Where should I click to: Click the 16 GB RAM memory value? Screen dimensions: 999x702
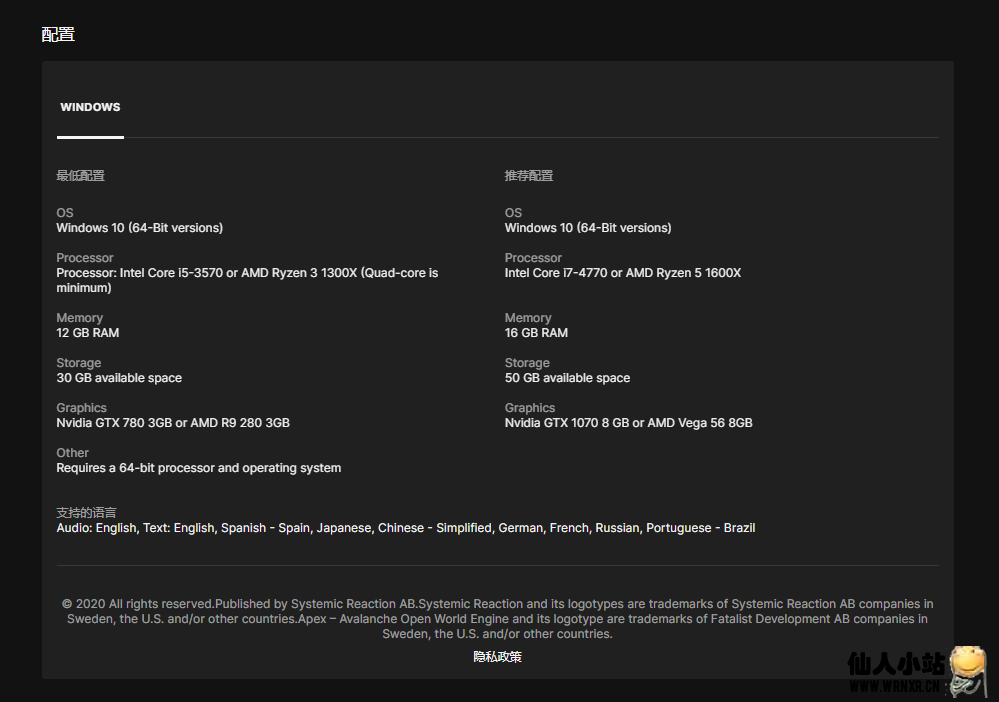[x=536, y=333]
